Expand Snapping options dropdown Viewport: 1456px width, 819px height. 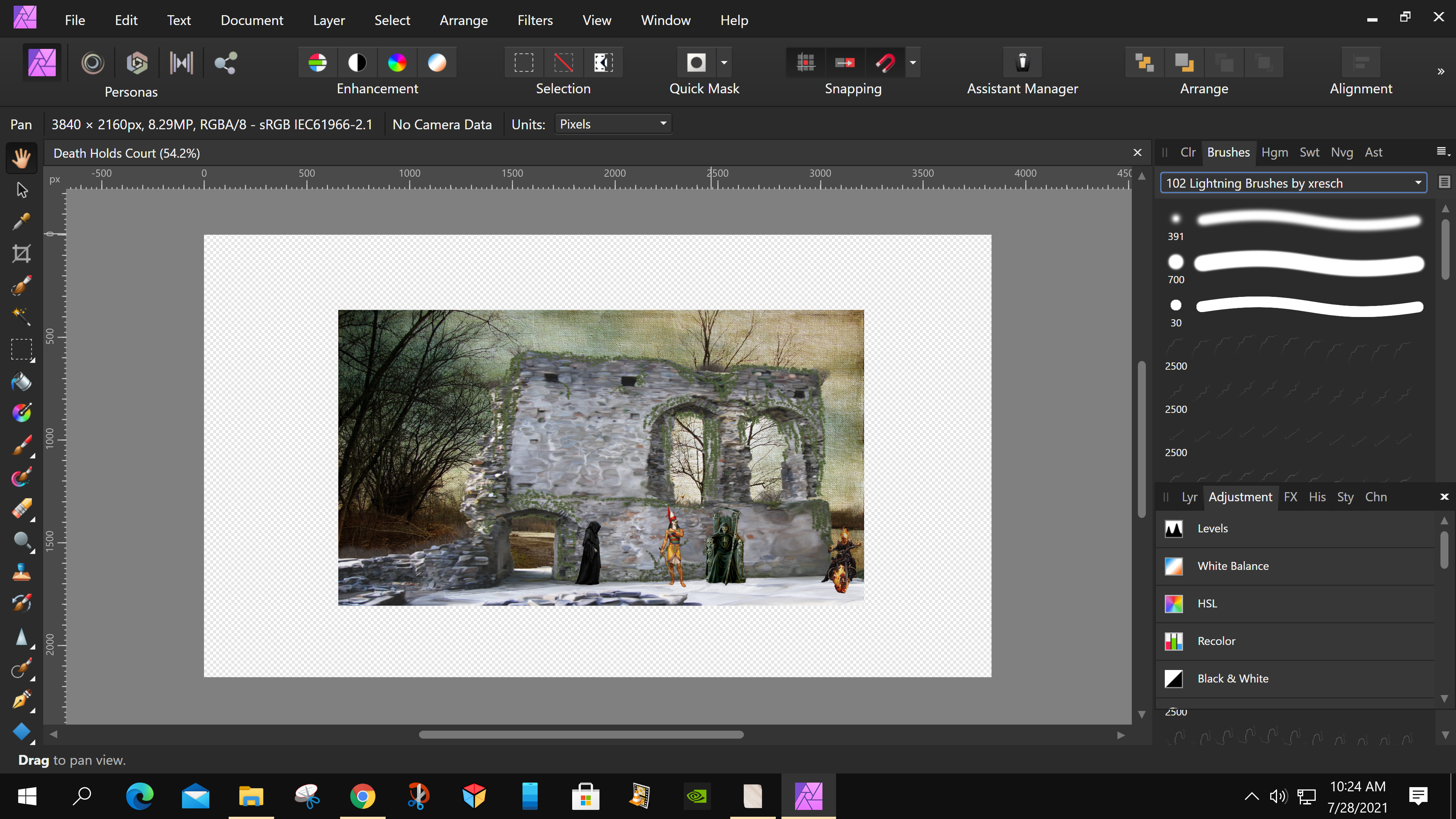tap(913, 62)
